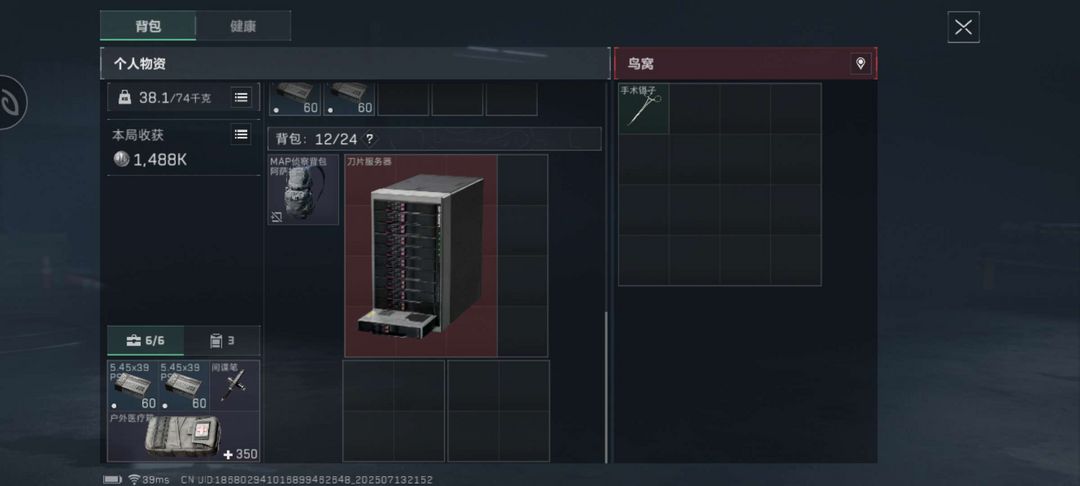
Task: Switch to the 背包 tab
Action: tap(148, 26)
